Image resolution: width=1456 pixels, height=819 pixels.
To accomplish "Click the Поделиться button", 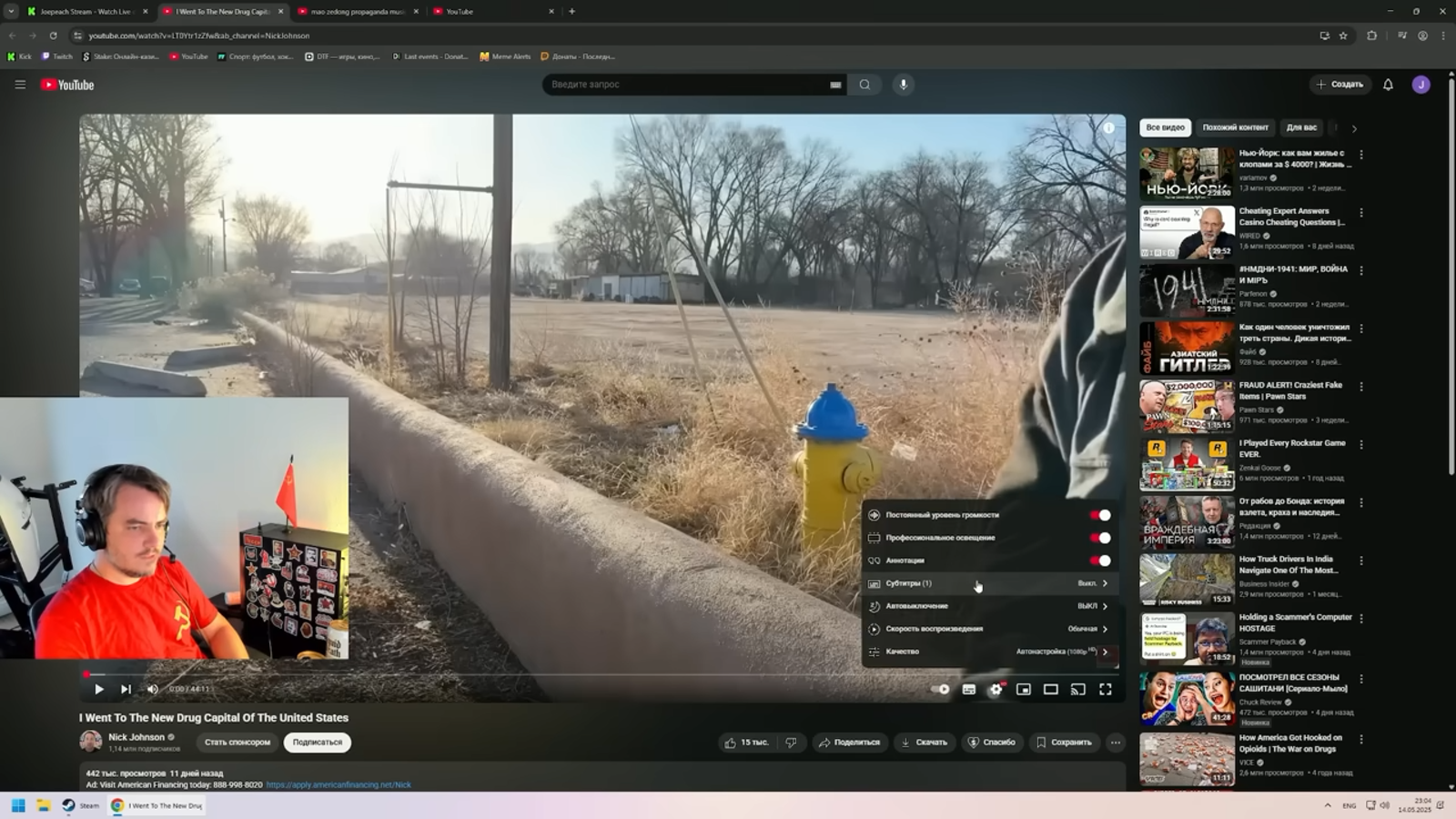I will click(849, 743).
